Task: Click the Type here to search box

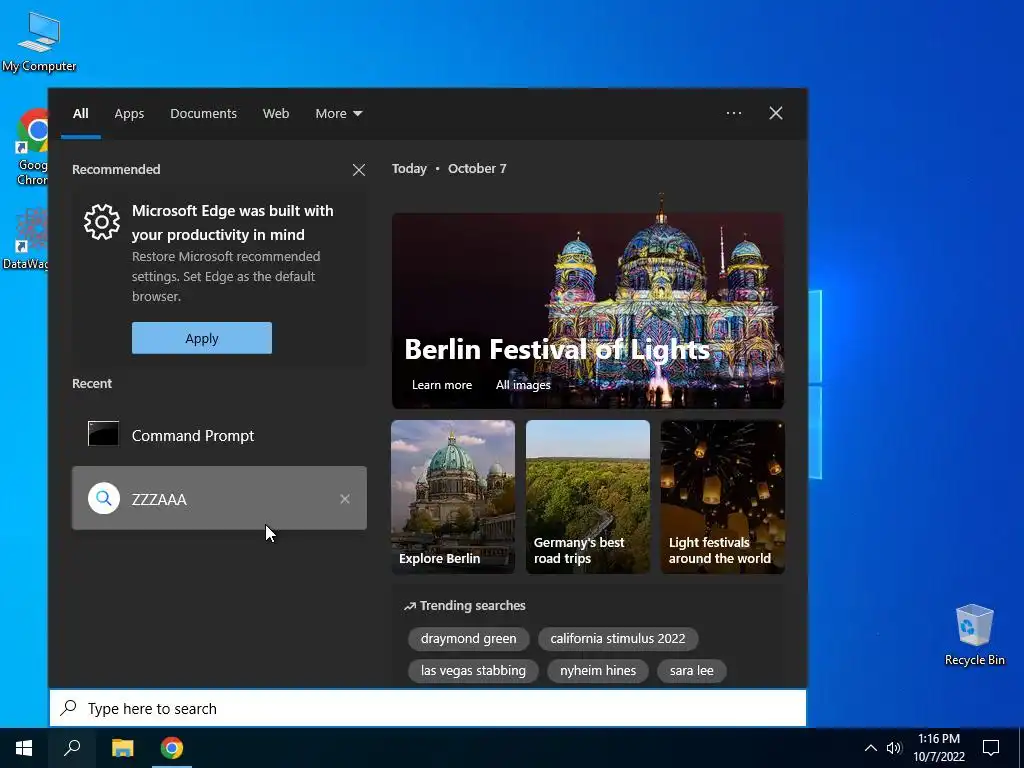Action: (428, 708)
